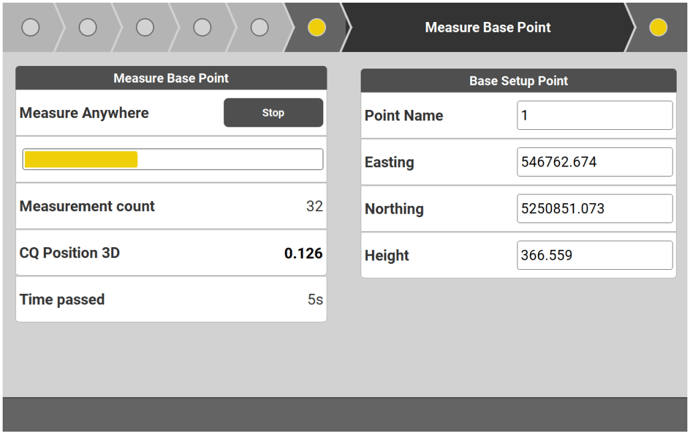Image resolution: width=688 pixels, height=433 pixels.
Task: Click the yellow step circle left of title
Action: 316,28
